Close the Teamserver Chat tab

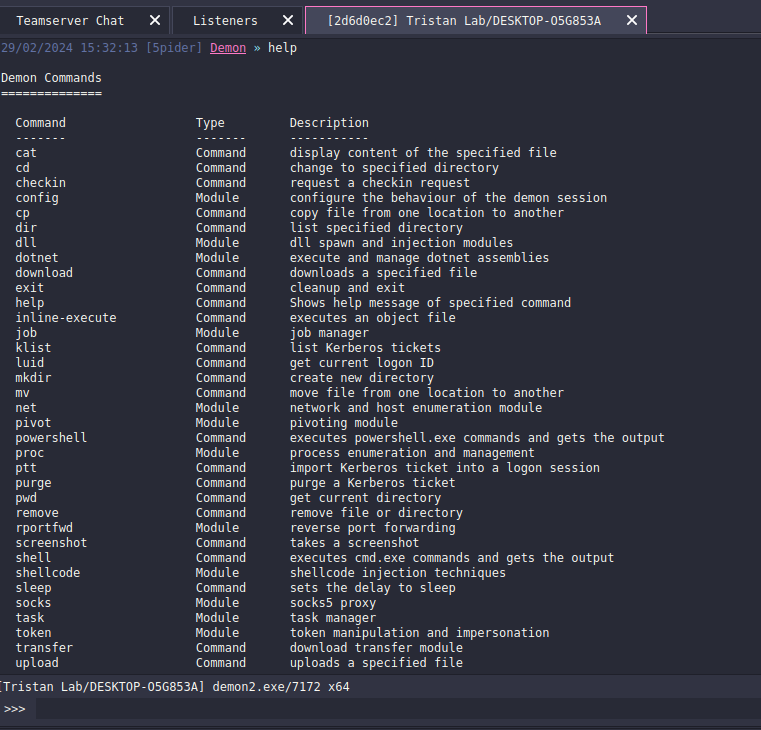(155, 20)
